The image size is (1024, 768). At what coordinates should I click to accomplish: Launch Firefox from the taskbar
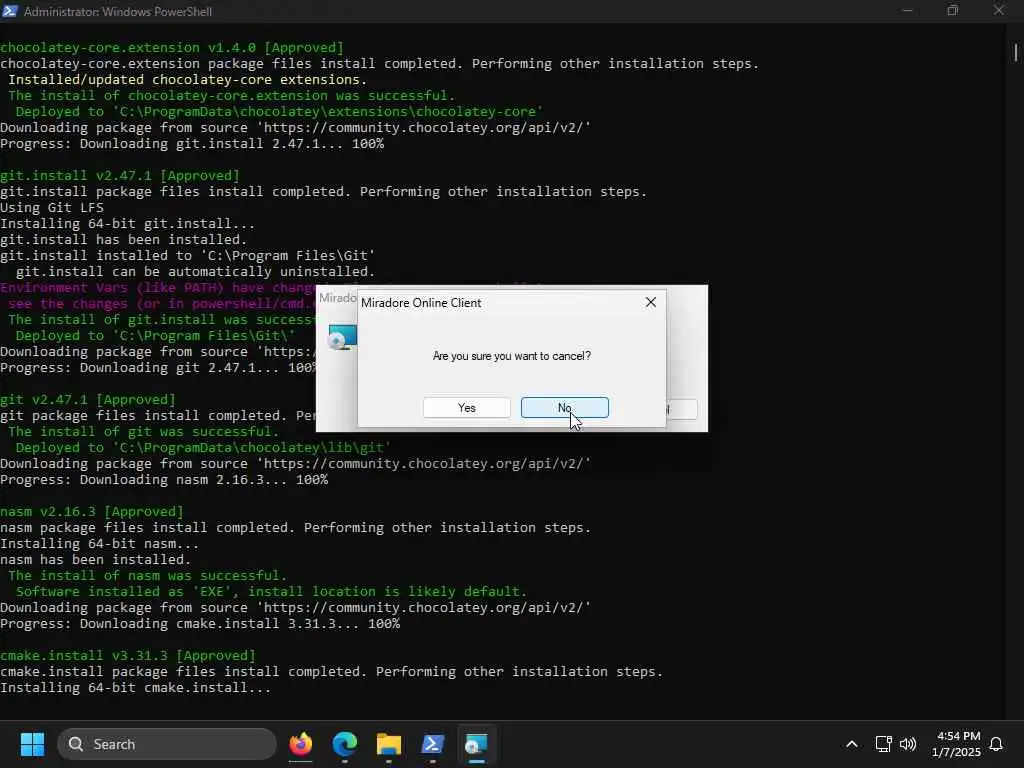(x=300, y=744)
